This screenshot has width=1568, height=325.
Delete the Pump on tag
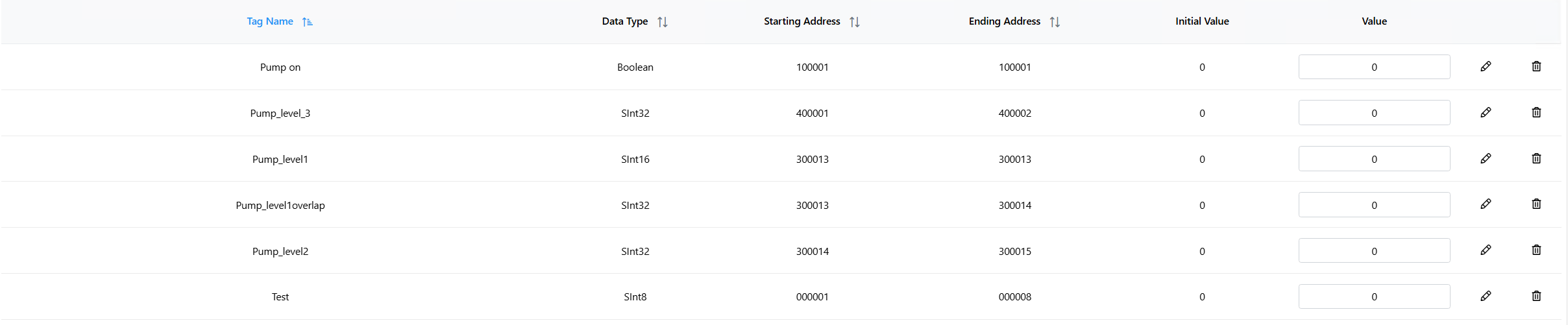pos(1536,66)
